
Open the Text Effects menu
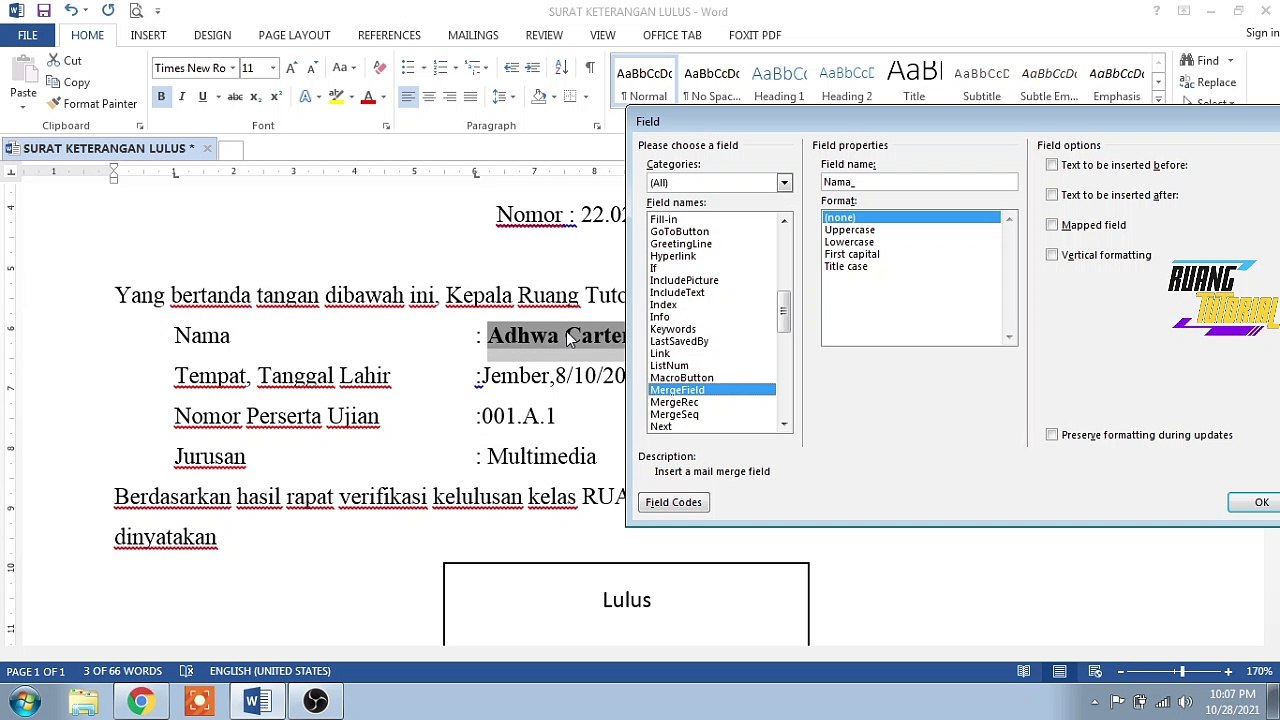tap(308, 97)
